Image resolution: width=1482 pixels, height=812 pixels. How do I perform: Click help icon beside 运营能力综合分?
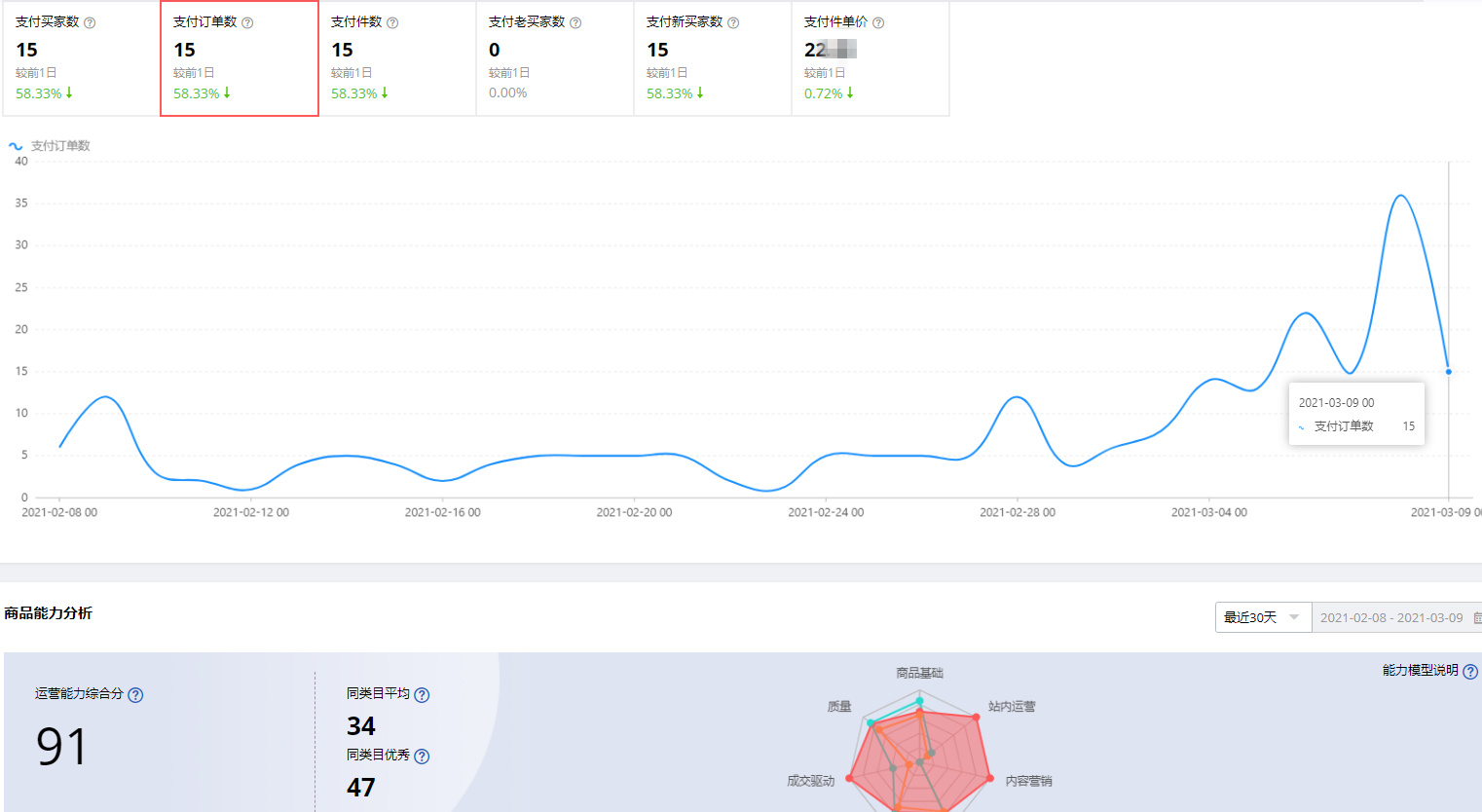[136, 695]
